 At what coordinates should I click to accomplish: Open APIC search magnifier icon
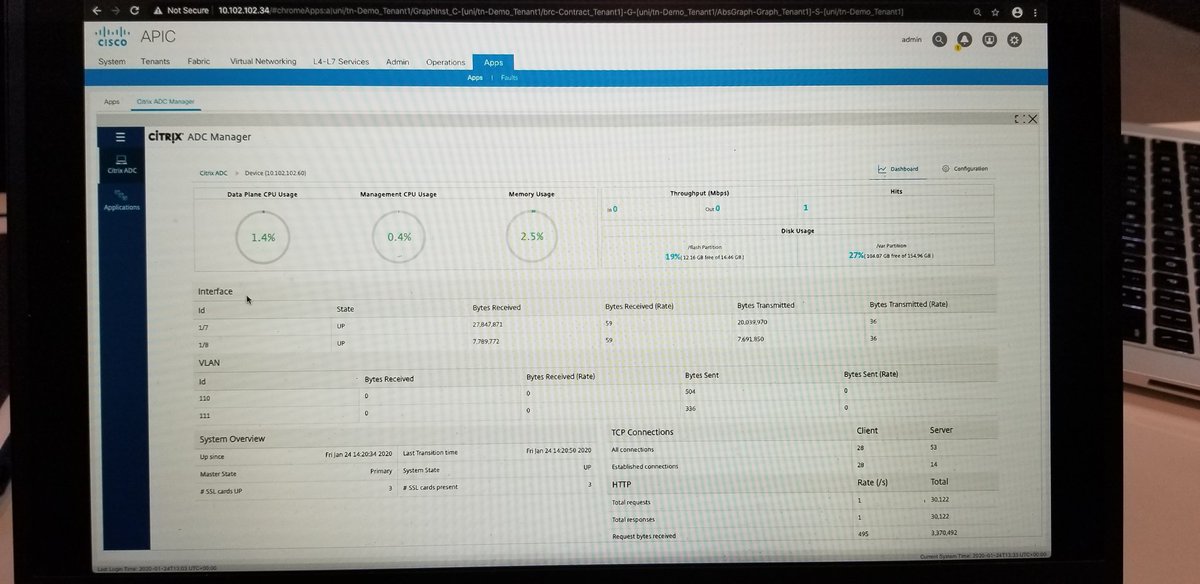tap(940, 40)
